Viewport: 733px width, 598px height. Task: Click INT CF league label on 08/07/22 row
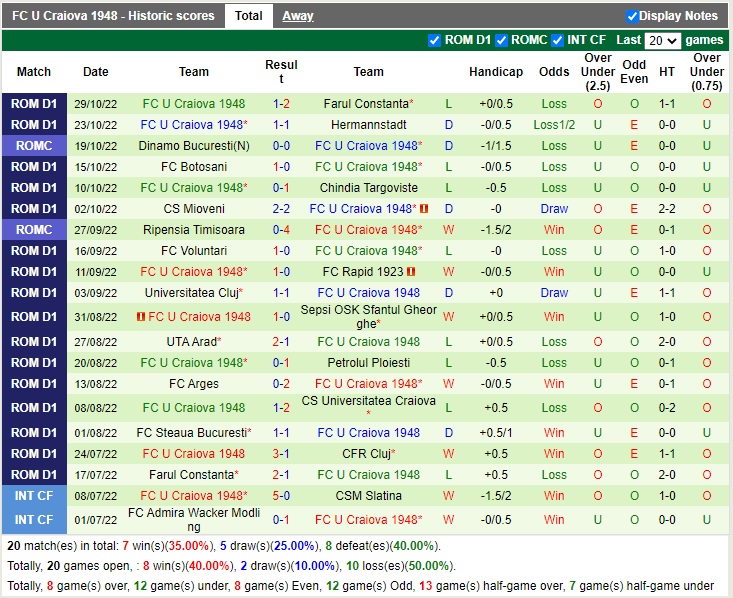coord(34,496)
